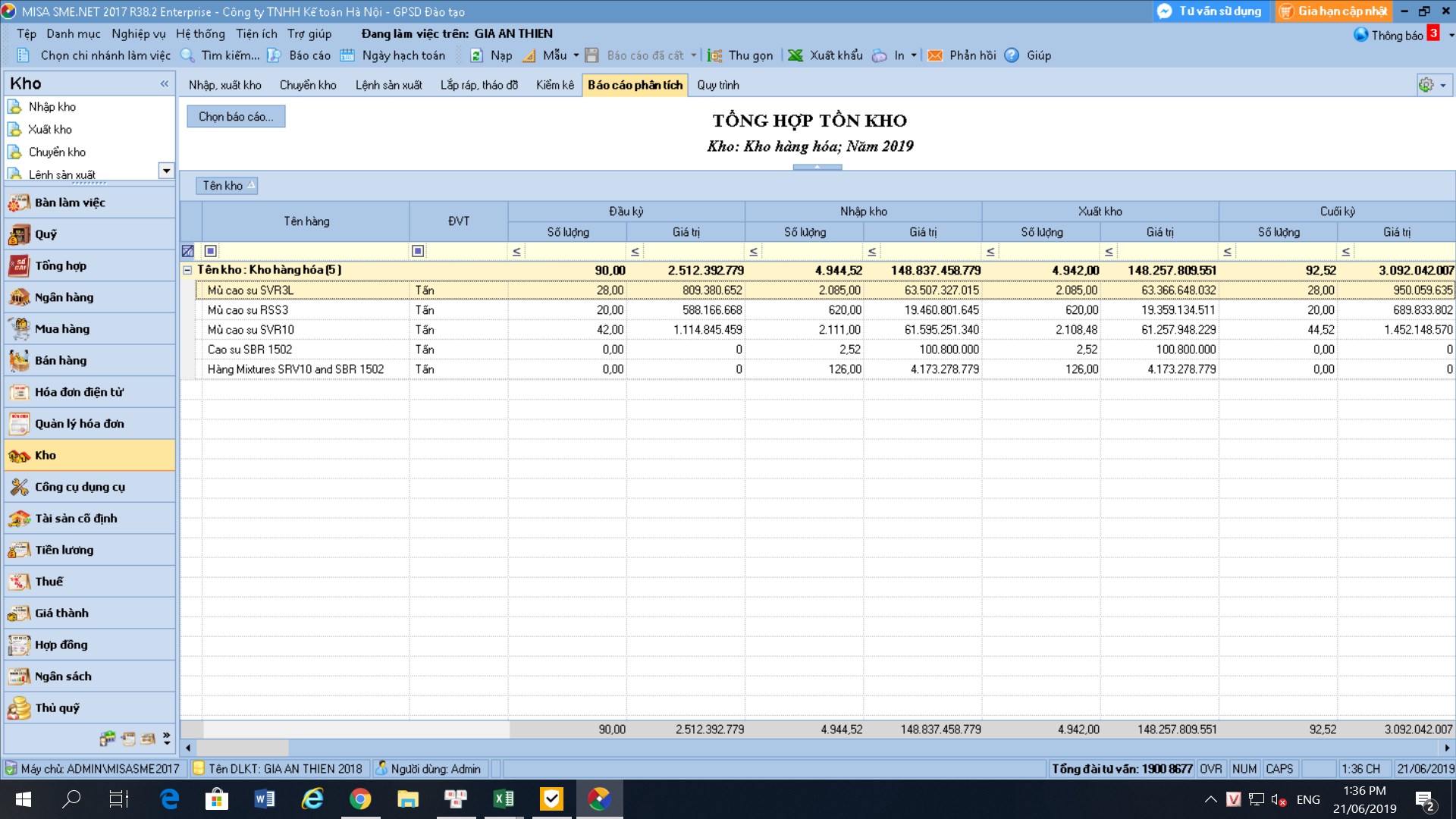The height and width of the screenshot is (819, 1456).
Task: Open the Tài sản cố định module
Action: tap(89, 519)
